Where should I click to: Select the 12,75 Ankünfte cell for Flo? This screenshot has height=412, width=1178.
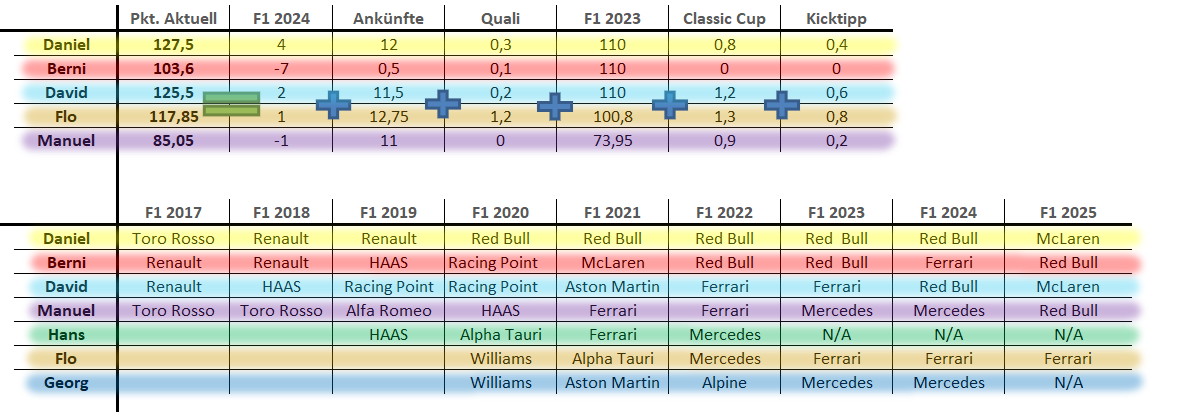click(390, 117)
